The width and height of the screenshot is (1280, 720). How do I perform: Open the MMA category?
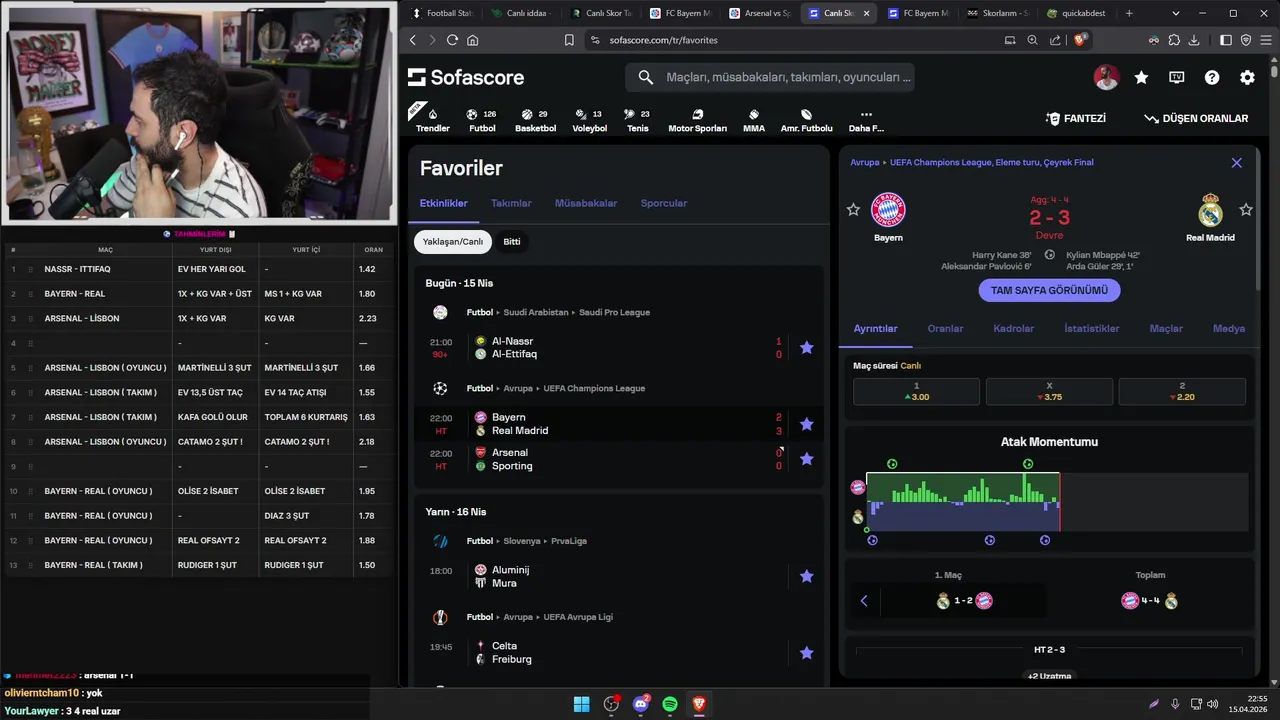pos(753,119)
